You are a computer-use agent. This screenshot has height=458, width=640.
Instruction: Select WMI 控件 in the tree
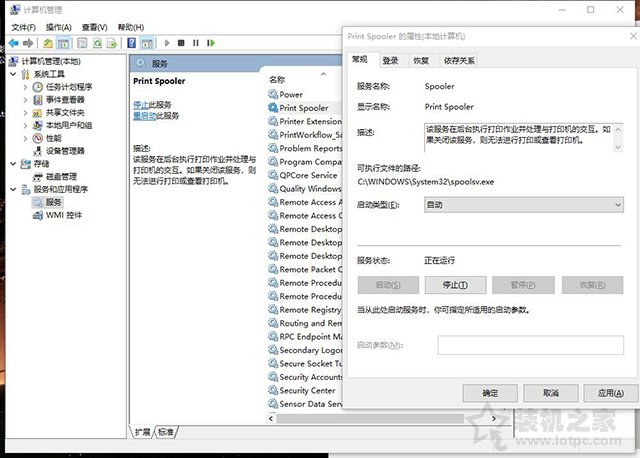[64, 215]
